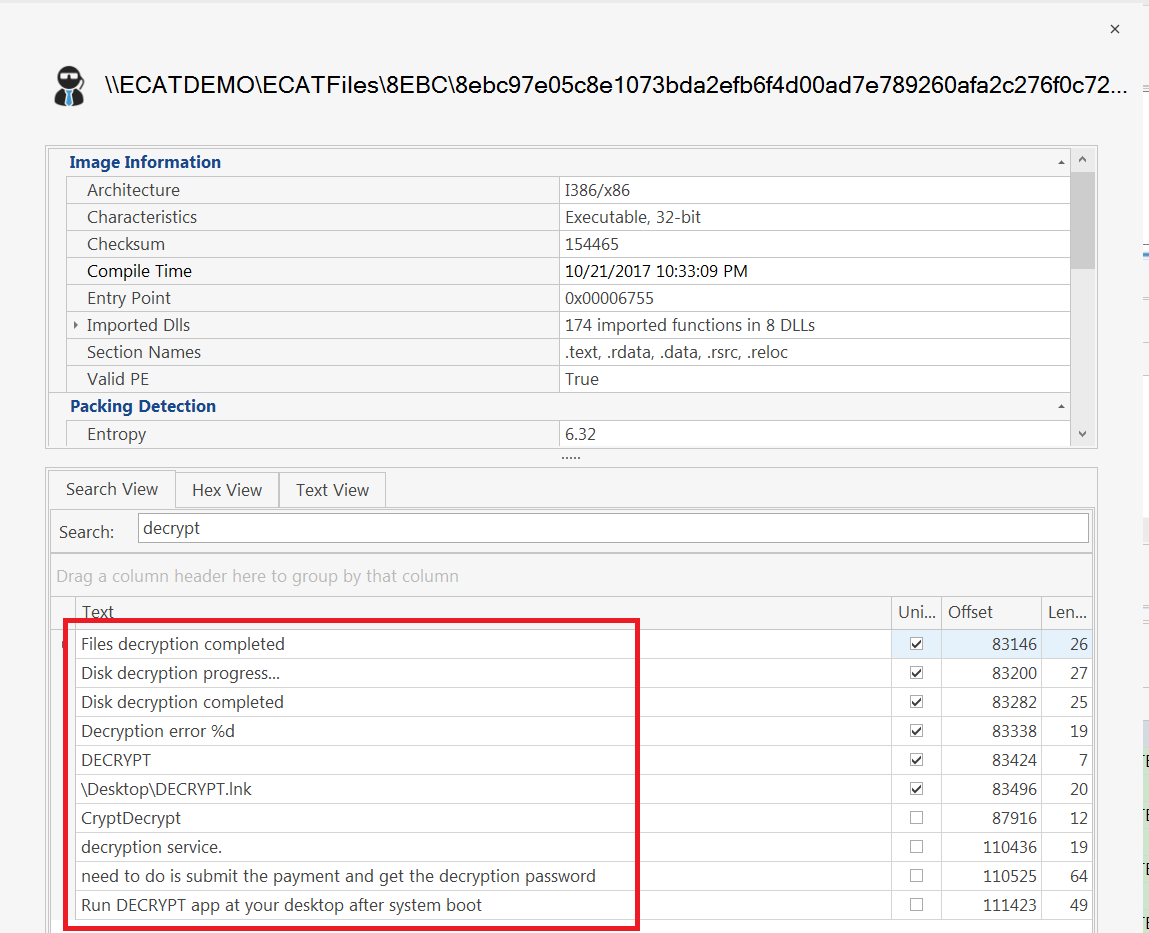The height and width of the screenshot is (933, 1149).
Task: Expand the Imported Dlls row
Action: [x=76, y=325]
